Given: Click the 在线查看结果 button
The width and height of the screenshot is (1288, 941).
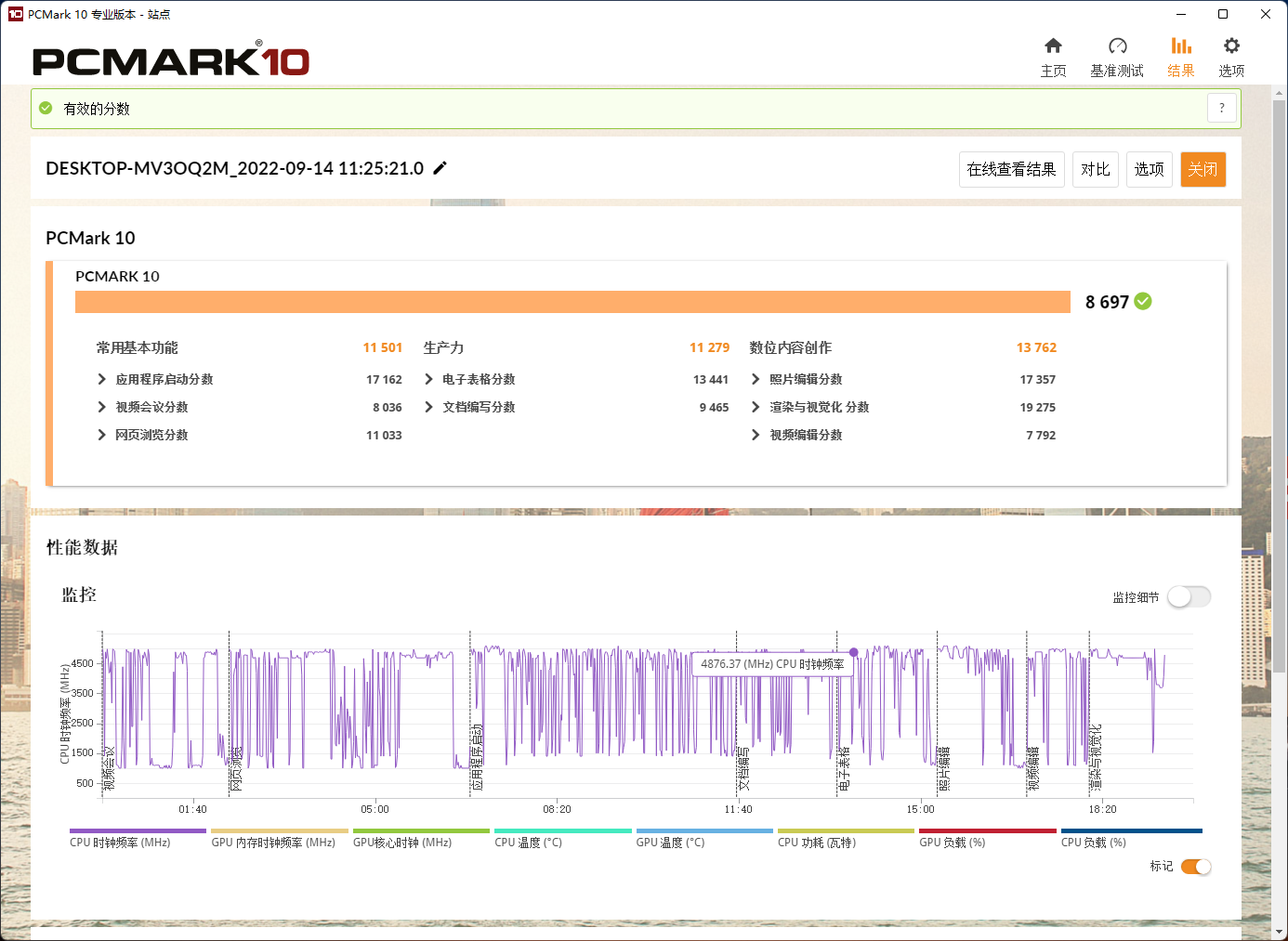Looking at the screenshot, I should (x=1011, y=169).
